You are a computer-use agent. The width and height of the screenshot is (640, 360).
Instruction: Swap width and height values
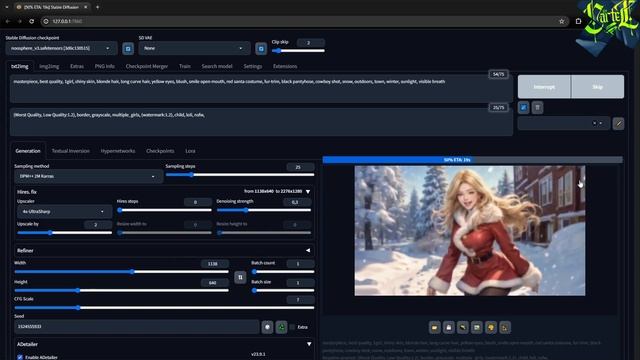[x=240, y=277]
